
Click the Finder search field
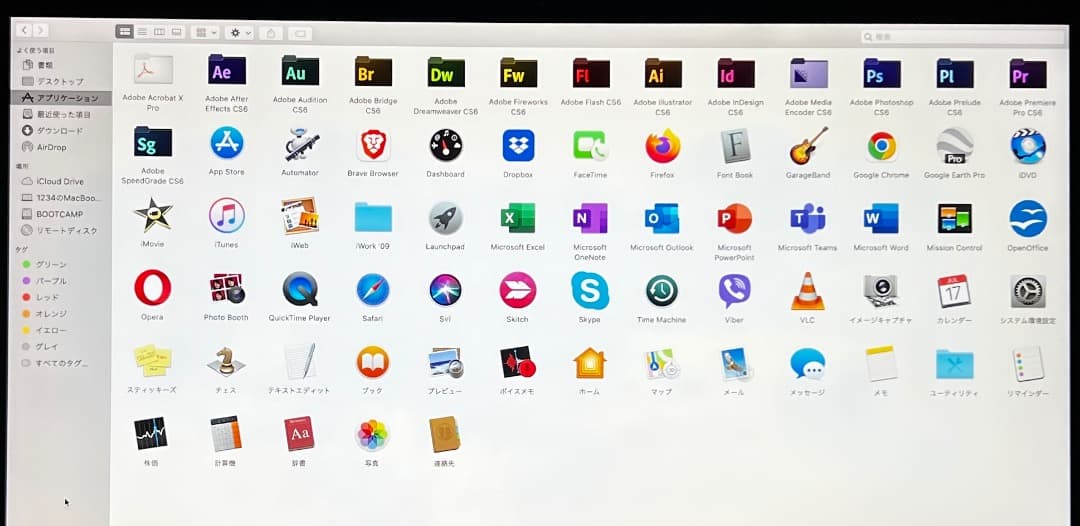963,37
